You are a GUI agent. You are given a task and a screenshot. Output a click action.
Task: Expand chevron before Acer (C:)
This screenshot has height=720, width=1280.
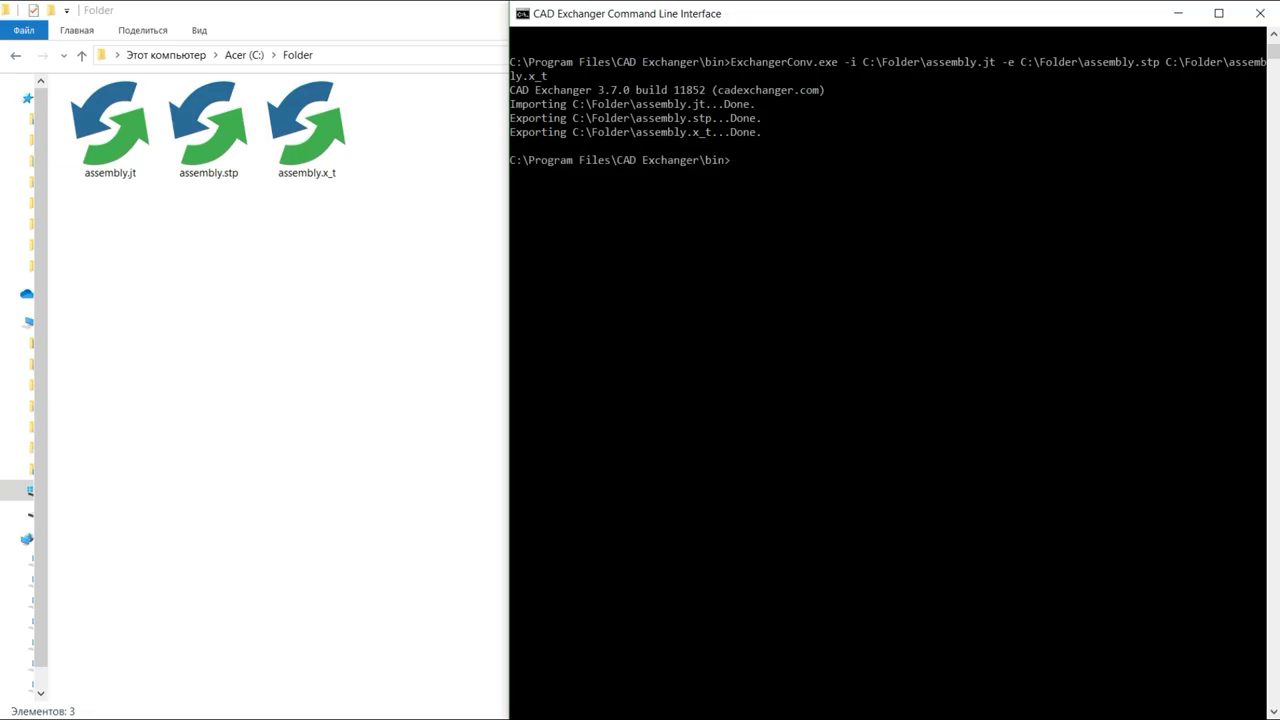pyautogui.click(x=215, y=55)
